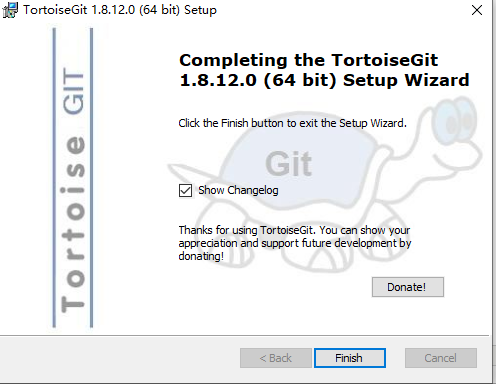Screen dimensions: 496x384
Task: Click the installer icon in title bar
Action: 10,10
